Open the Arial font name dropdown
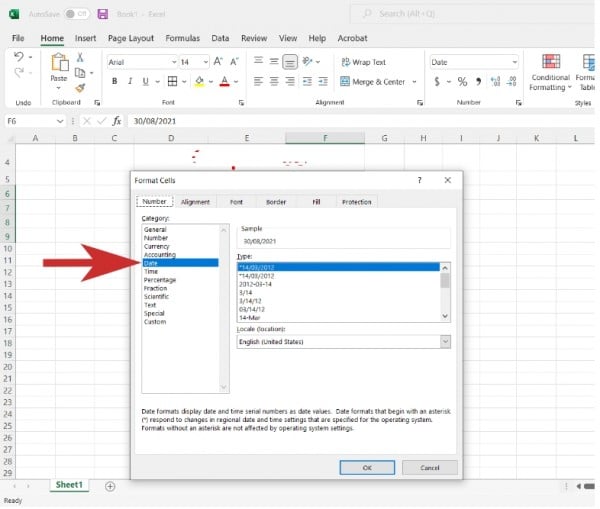This screenshot has height=509, width=600. point(174,62)
